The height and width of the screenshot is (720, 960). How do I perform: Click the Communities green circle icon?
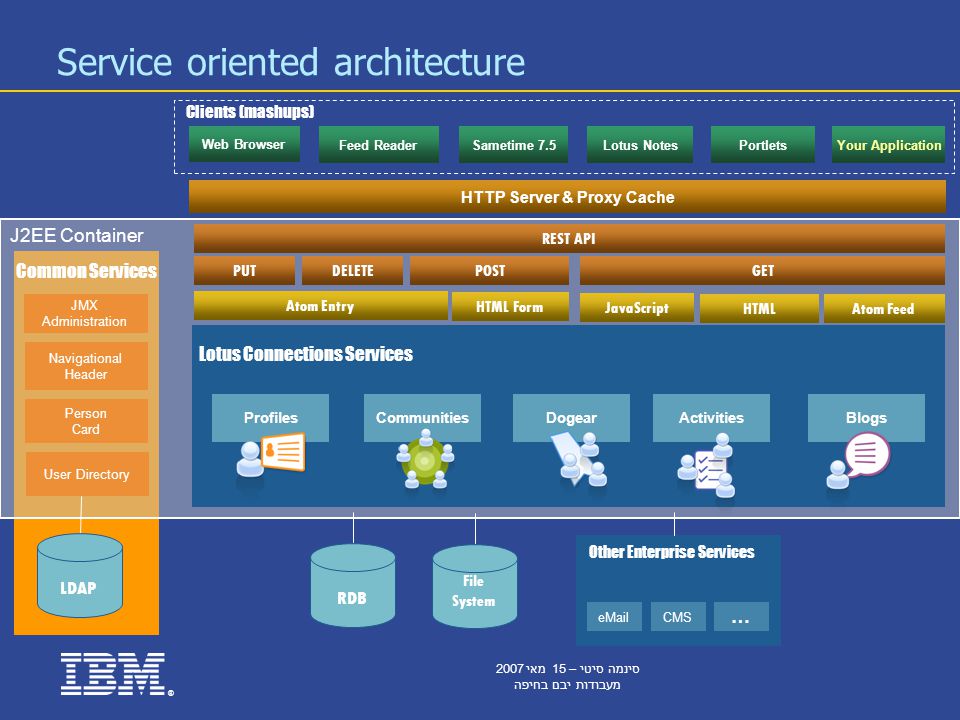pos(426,459)
